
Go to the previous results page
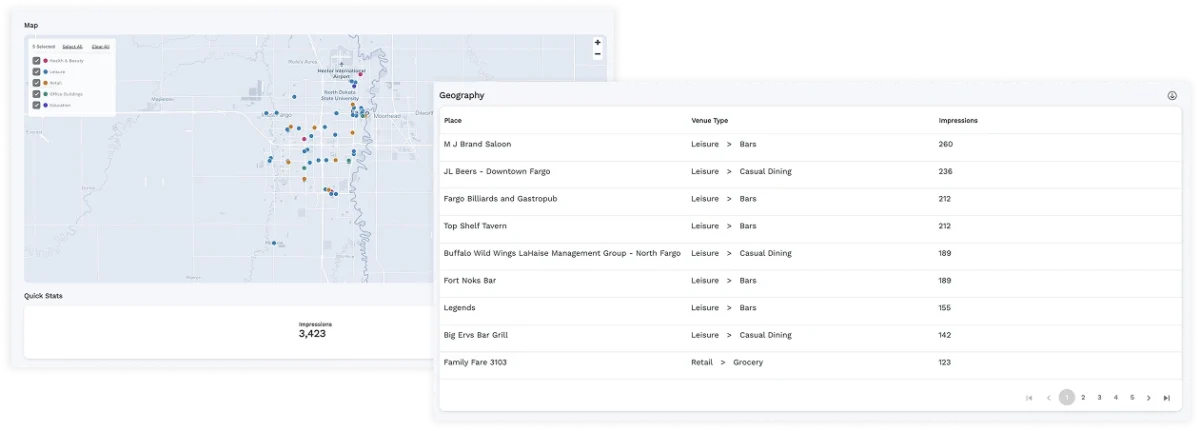click(x=1048, y=398)
